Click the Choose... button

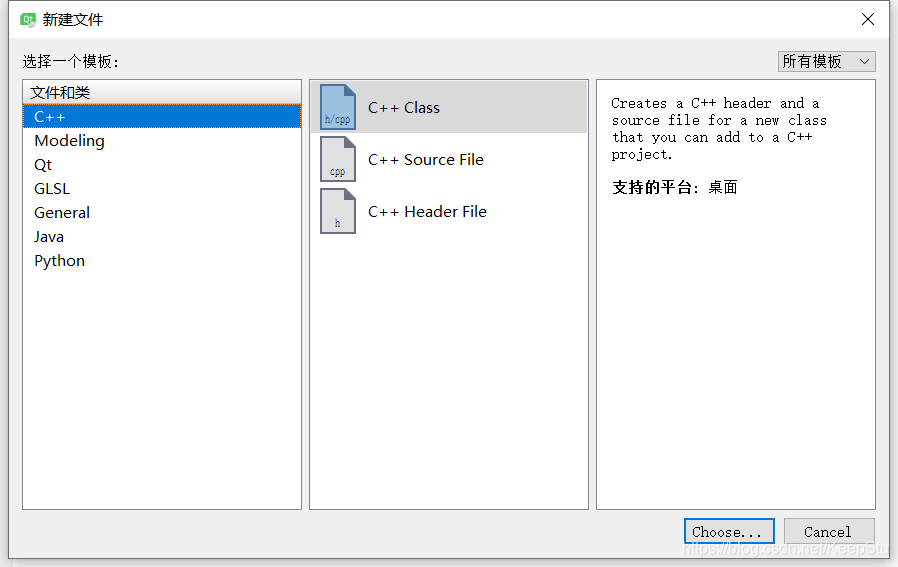click(x=729, y=531)
